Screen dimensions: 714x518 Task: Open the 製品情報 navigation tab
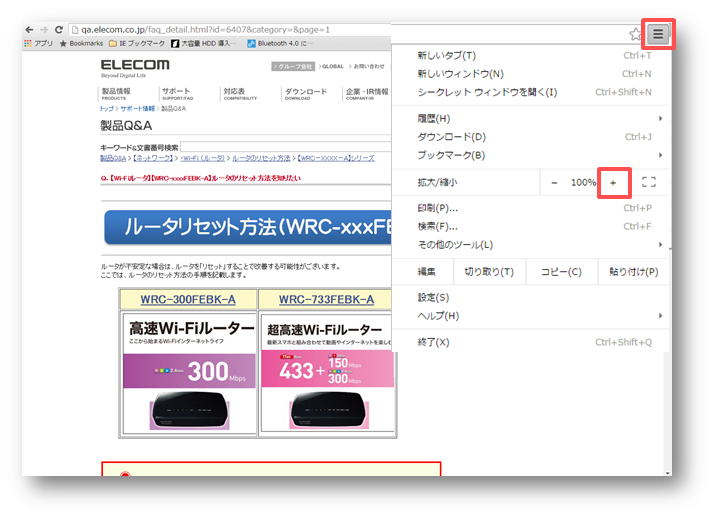pyautogui.click(x=116, y=93)
